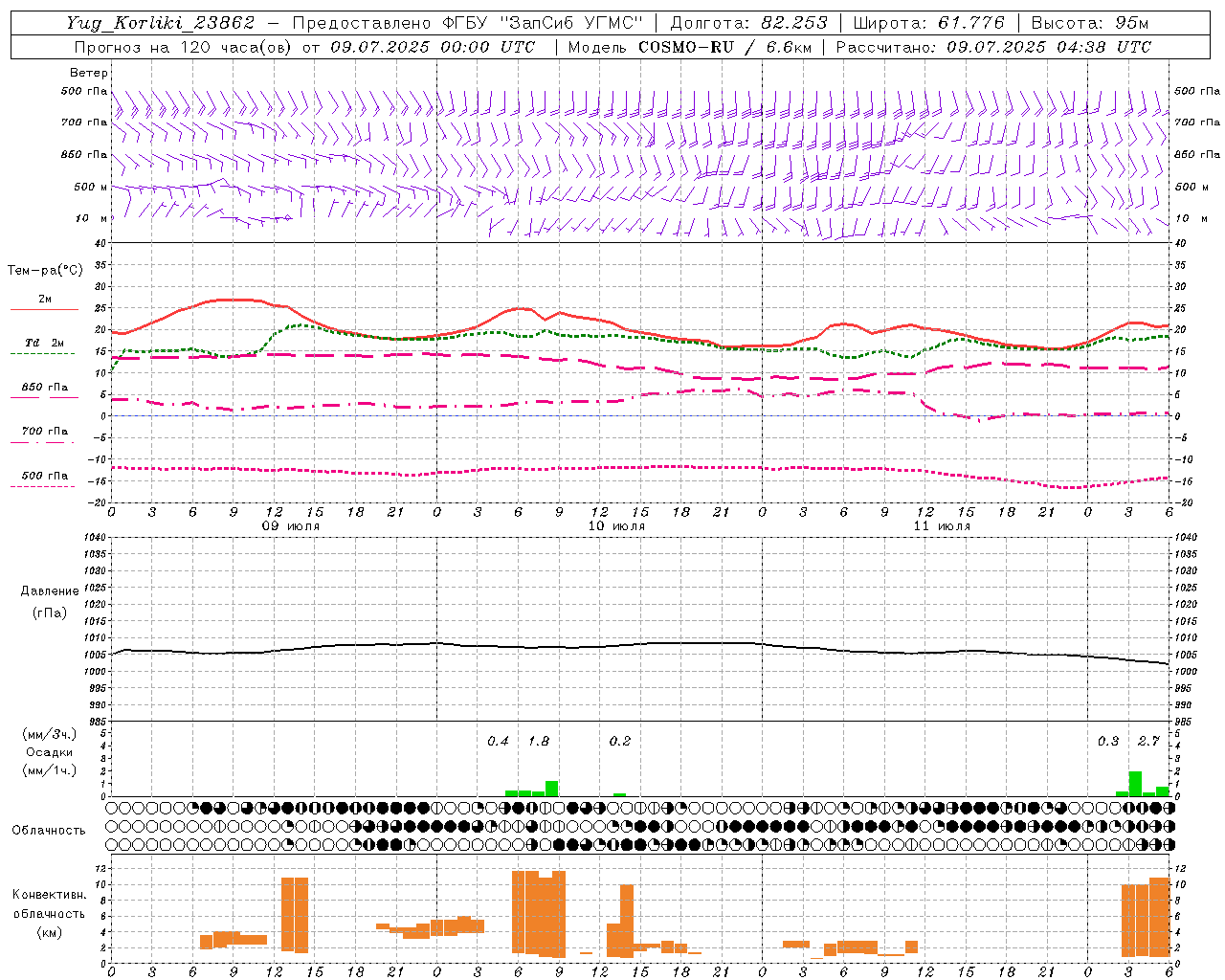Click the Широта: 61.776 header value
The height and width of the screenshot is (980, 1225).
928,23
